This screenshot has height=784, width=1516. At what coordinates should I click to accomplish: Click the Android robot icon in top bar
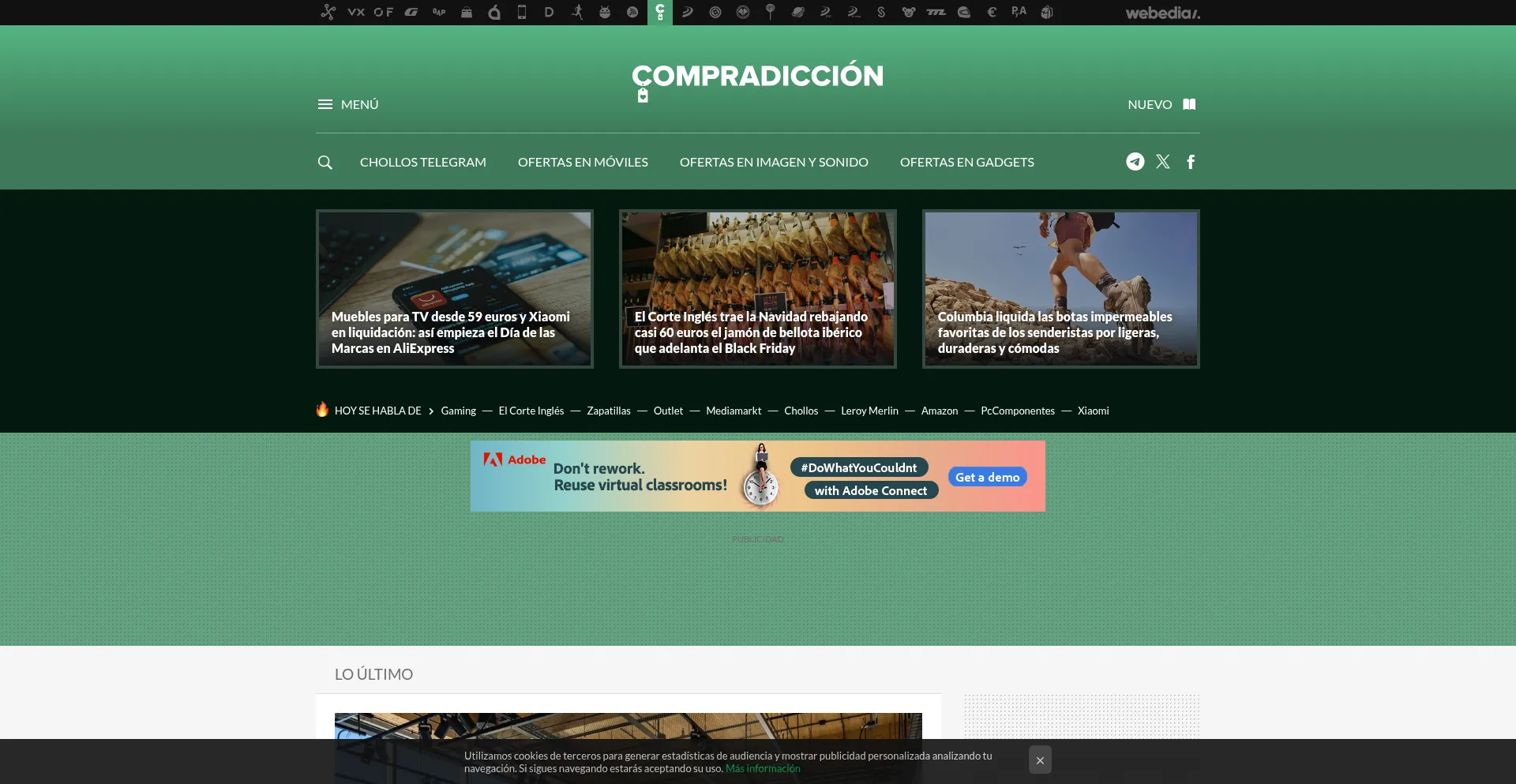tap(605, 12)
